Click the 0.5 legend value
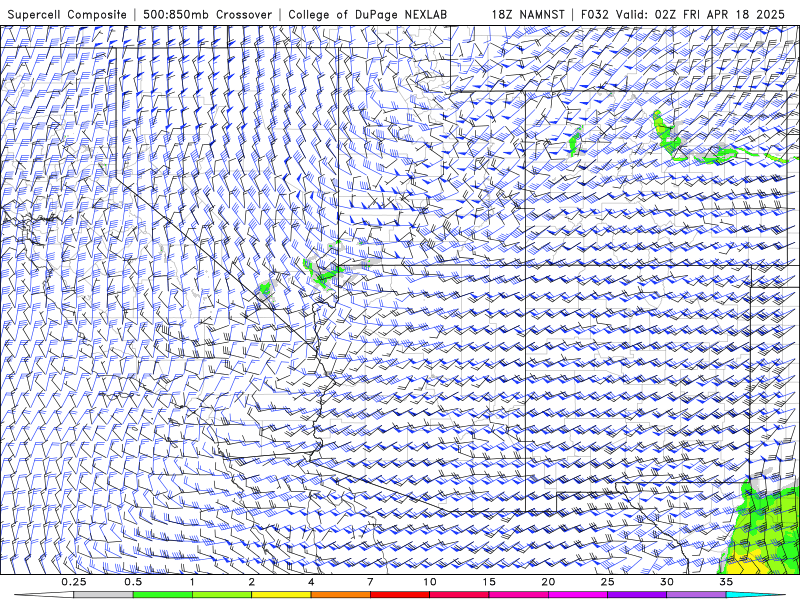 tap(133, 582)
